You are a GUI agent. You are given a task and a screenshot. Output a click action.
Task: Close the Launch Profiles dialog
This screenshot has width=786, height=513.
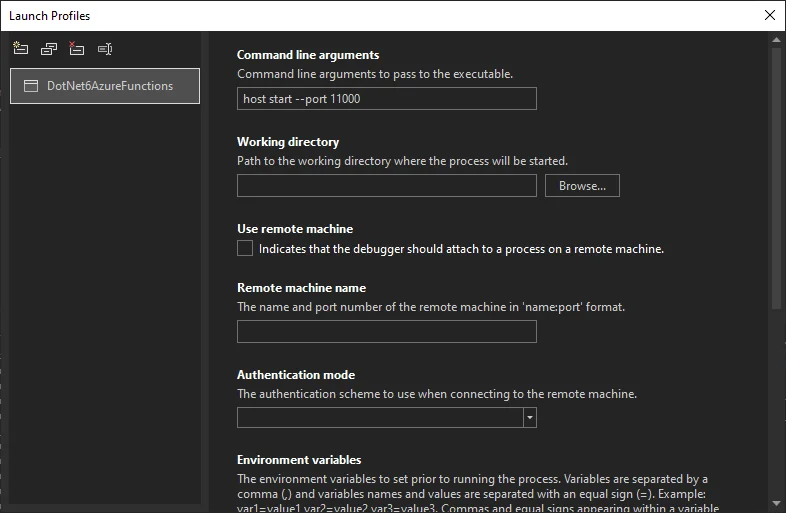(769, 15)
